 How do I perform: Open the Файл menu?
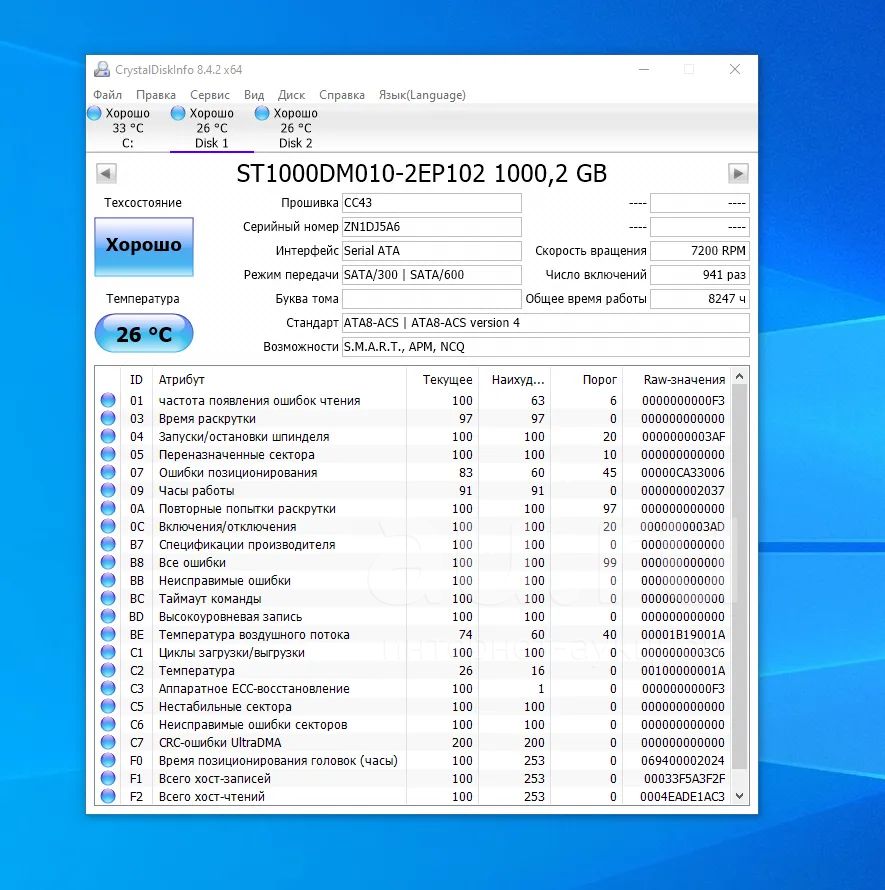[x=107, y=95]
